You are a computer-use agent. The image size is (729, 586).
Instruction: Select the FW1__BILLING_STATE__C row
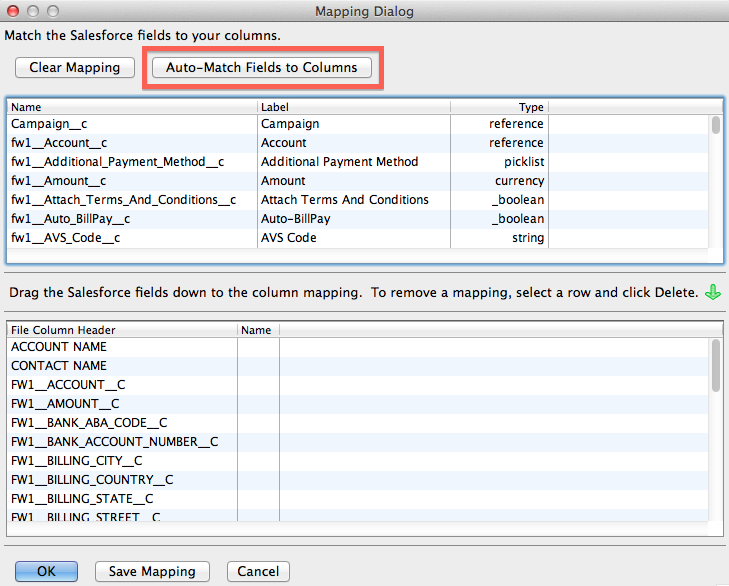click(x=358, y=499)
